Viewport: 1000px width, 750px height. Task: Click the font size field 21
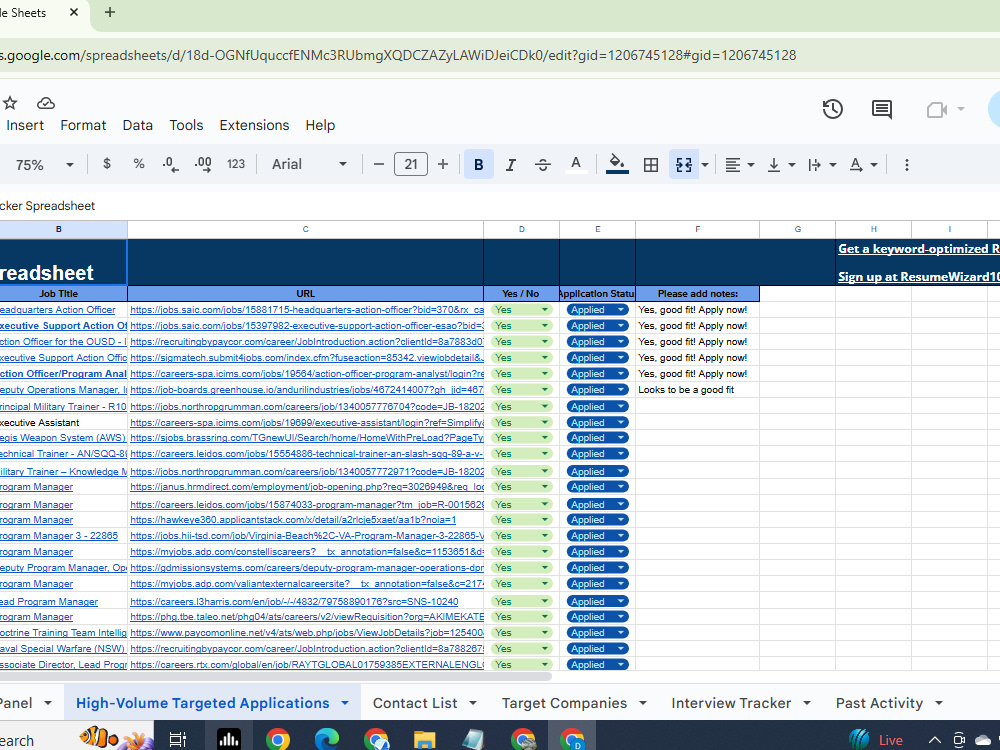411,165
